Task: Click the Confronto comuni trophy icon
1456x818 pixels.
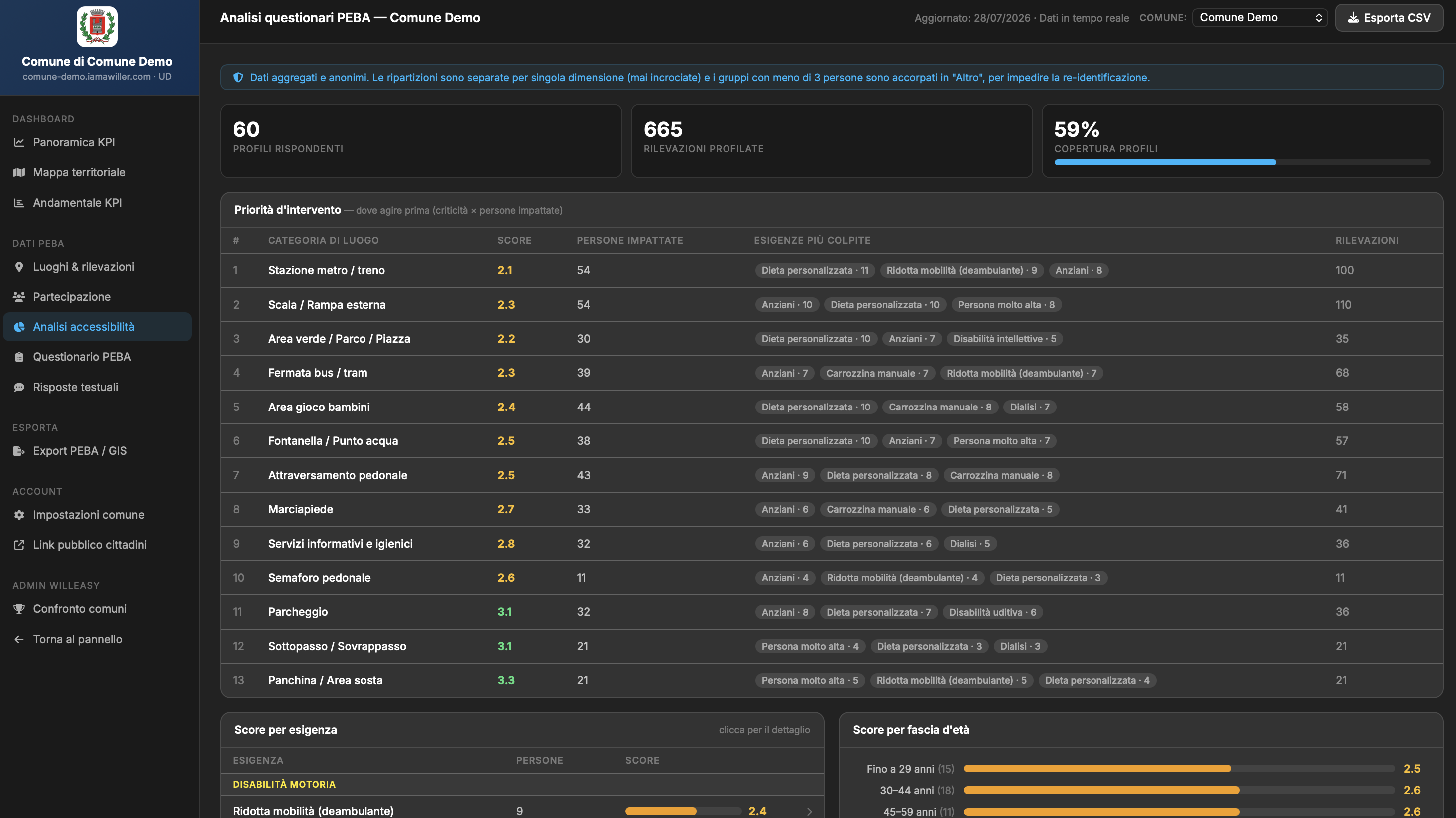Action: click(19, 609)
